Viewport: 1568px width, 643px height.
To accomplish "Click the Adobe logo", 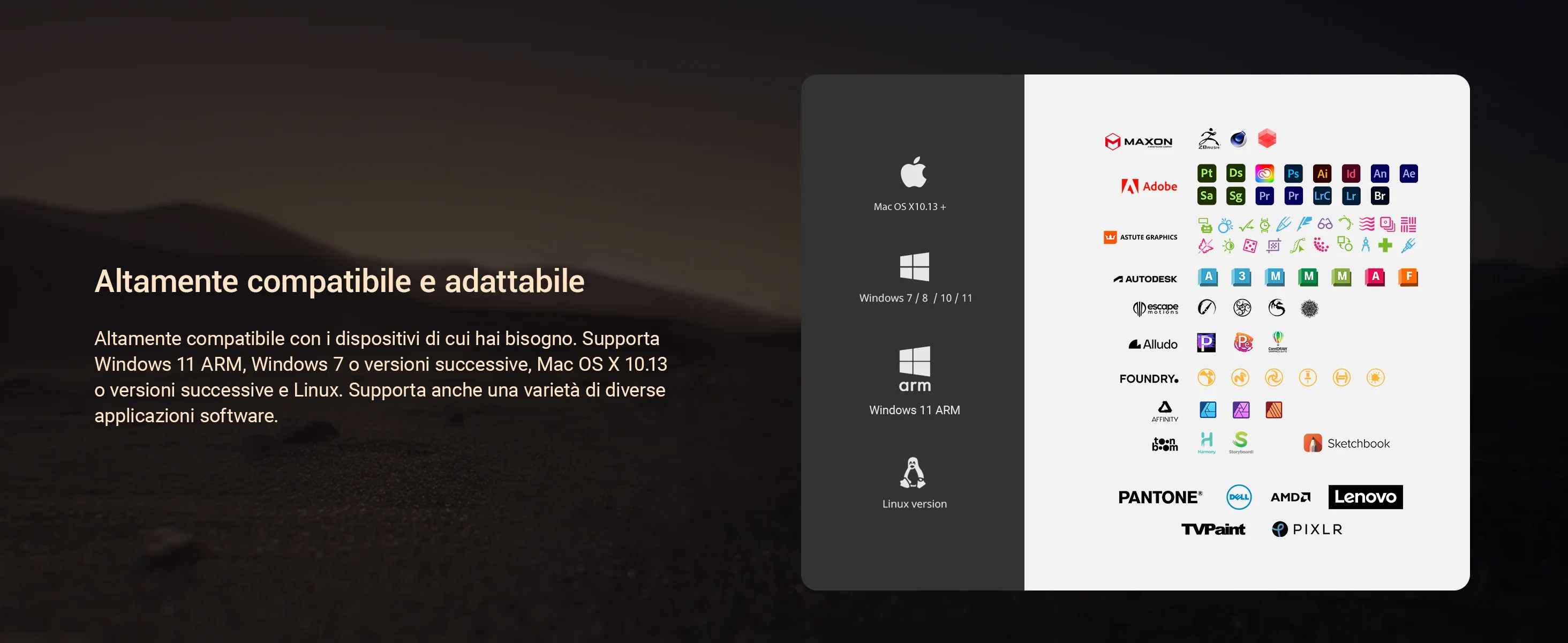I will [1149, 186].
